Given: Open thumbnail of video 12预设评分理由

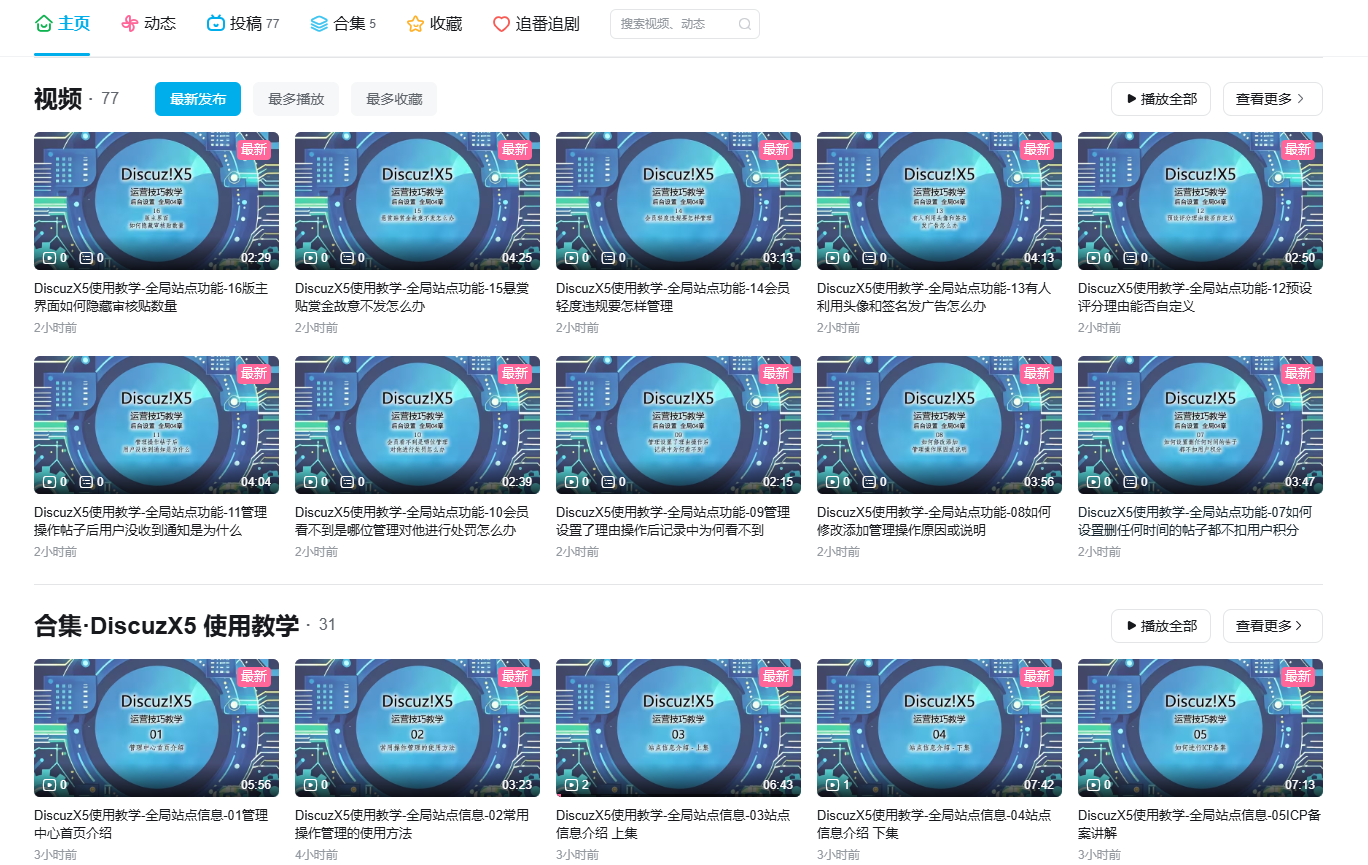Looking at the screenshot, I should (1200, 201).
